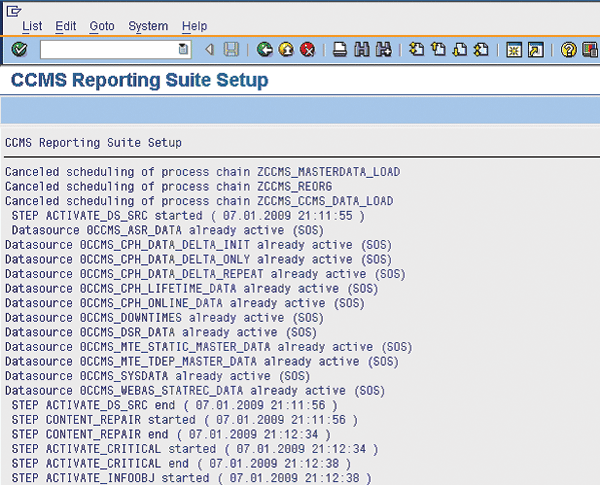Collapse the command field with the arrow
The height and width of the screenshot is (485, 600).
209,49
